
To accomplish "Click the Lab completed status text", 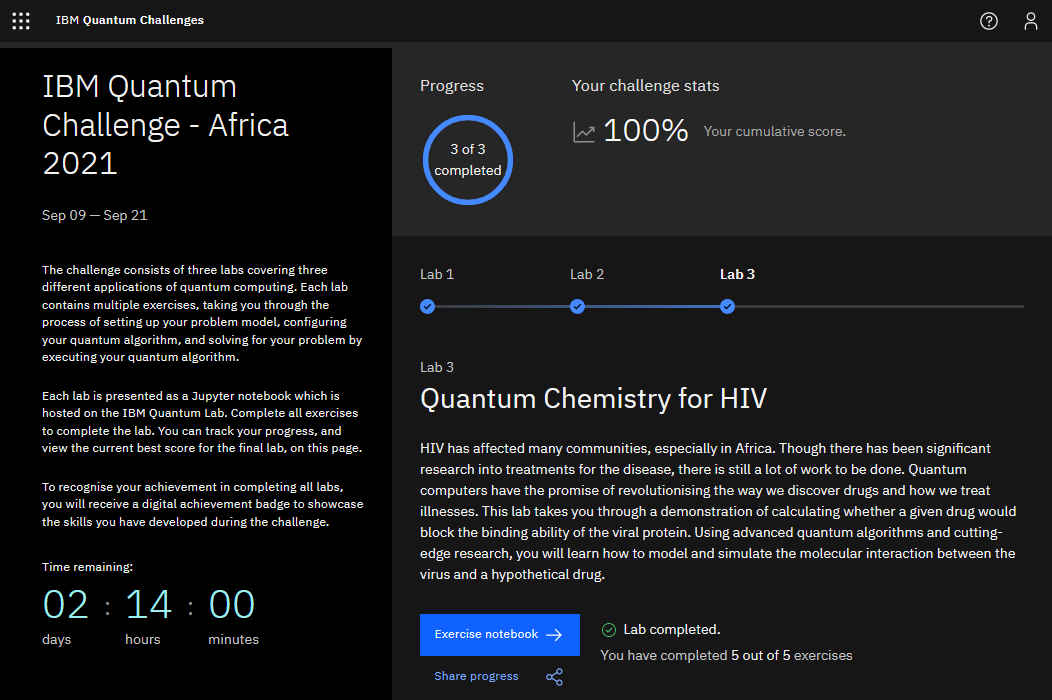I will [672, 630].
